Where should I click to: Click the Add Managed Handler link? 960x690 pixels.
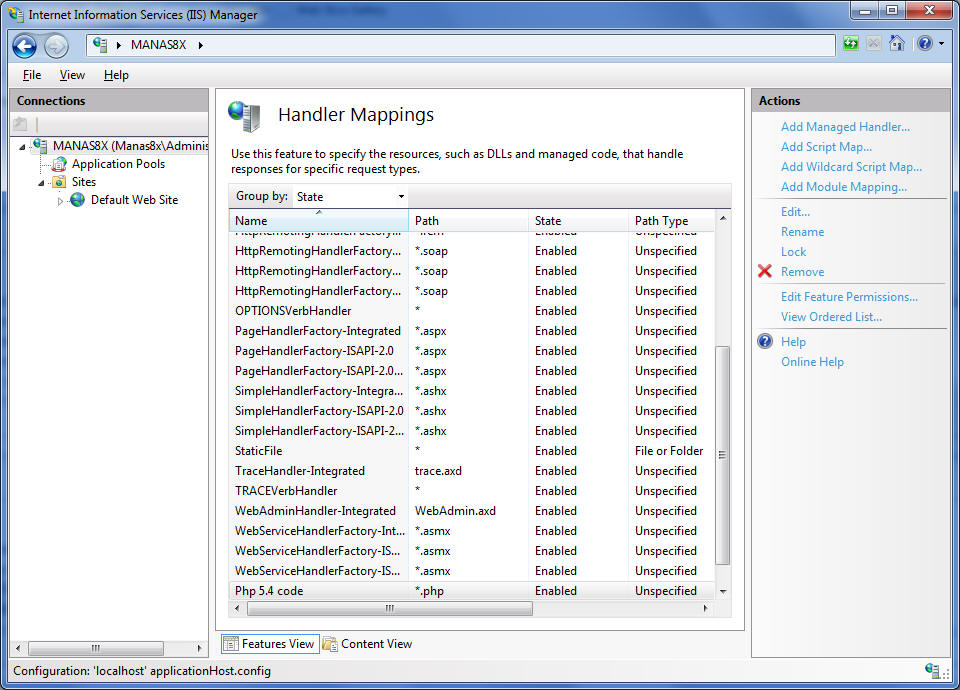tap(845, 127)
